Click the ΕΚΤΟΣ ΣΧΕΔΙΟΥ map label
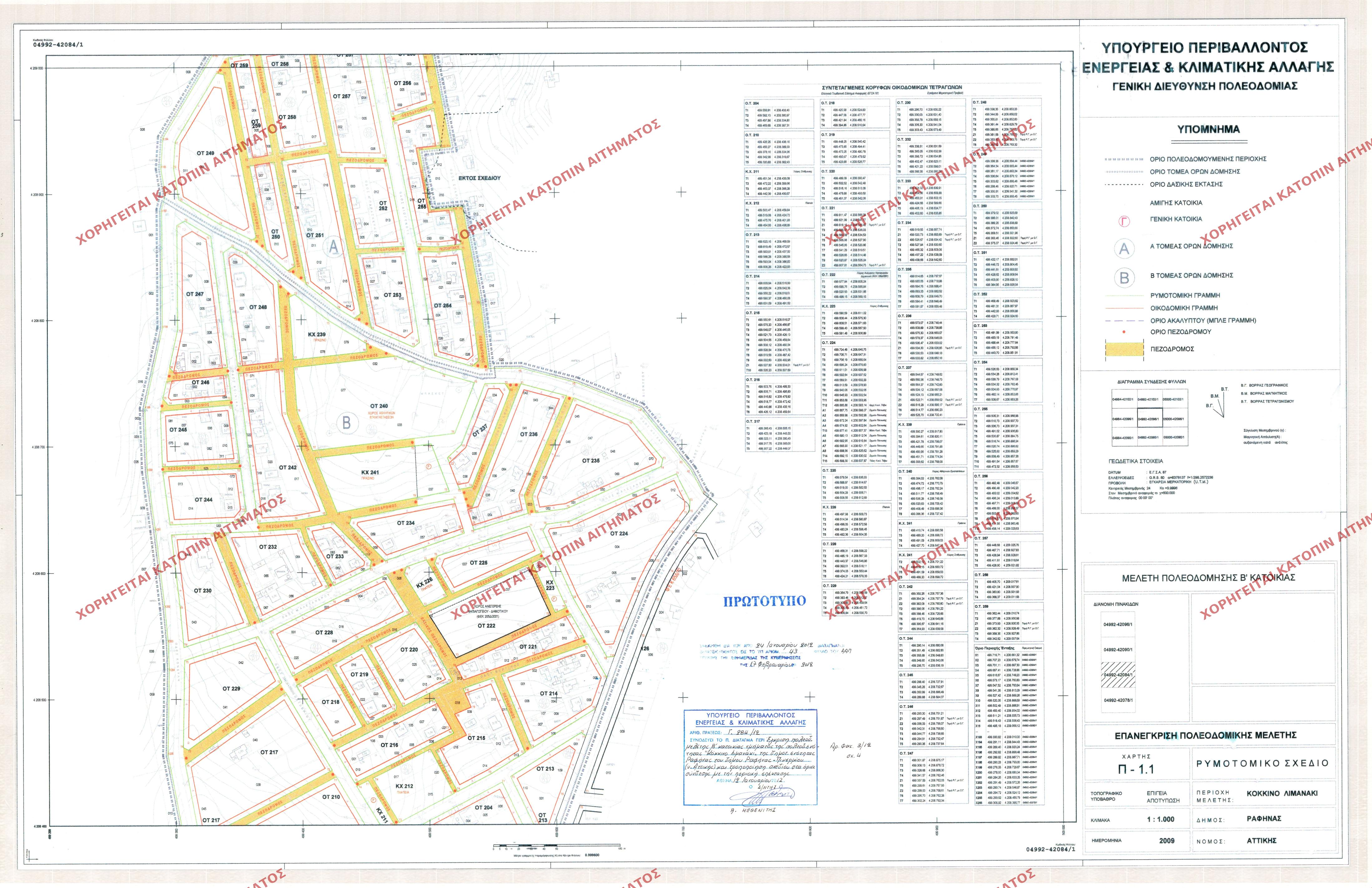 [479, 179]
